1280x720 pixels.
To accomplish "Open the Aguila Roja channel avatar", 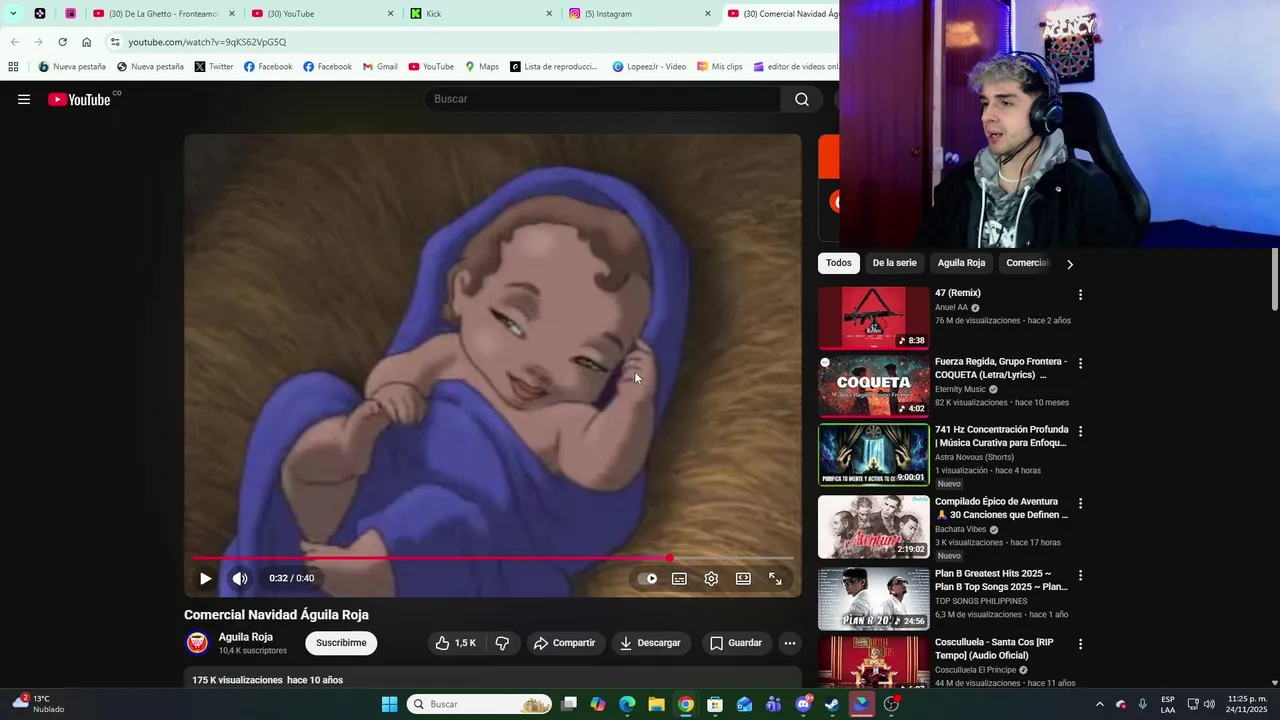I will [198, 643].
